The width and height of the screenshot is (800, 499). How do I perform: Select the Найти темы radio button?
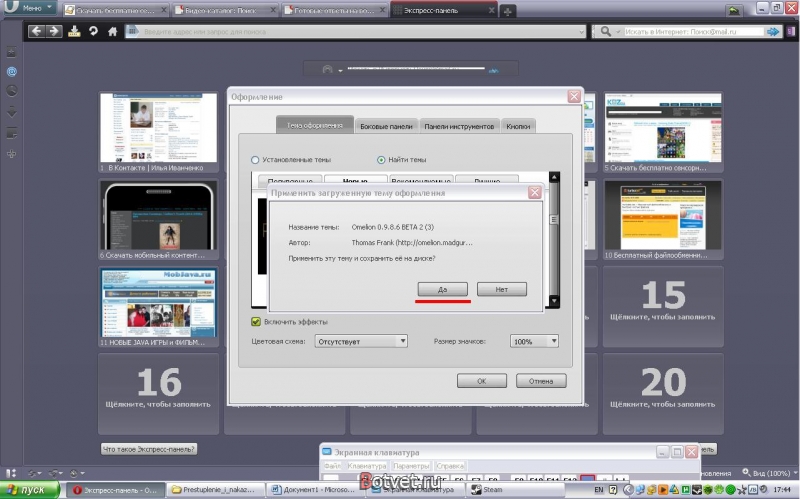coord(381,160)
